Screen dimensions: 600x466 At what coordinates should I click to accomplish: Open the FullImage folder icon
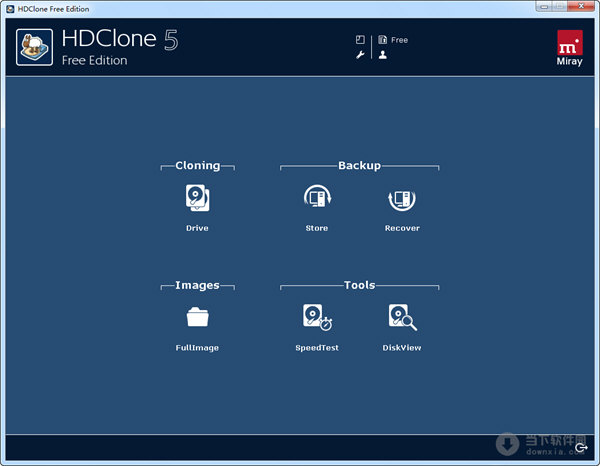tap(197, 317)
